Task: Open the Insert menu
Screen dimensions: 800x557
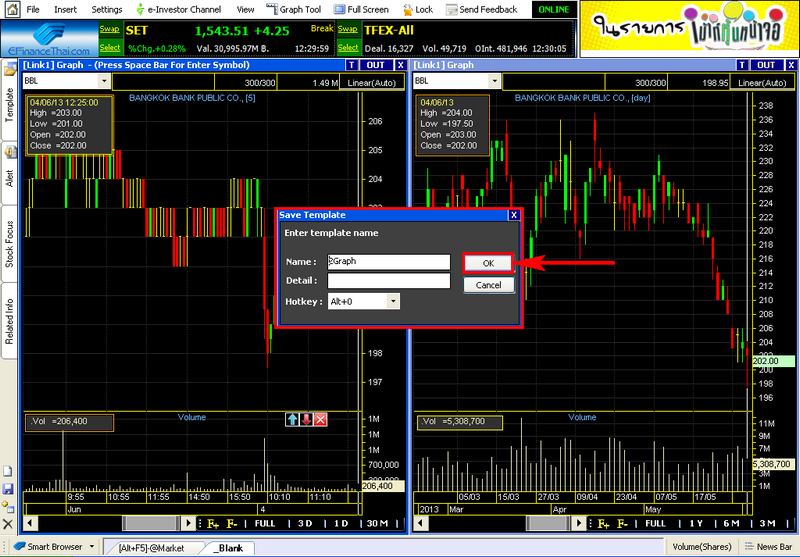Action: (65, 9)
